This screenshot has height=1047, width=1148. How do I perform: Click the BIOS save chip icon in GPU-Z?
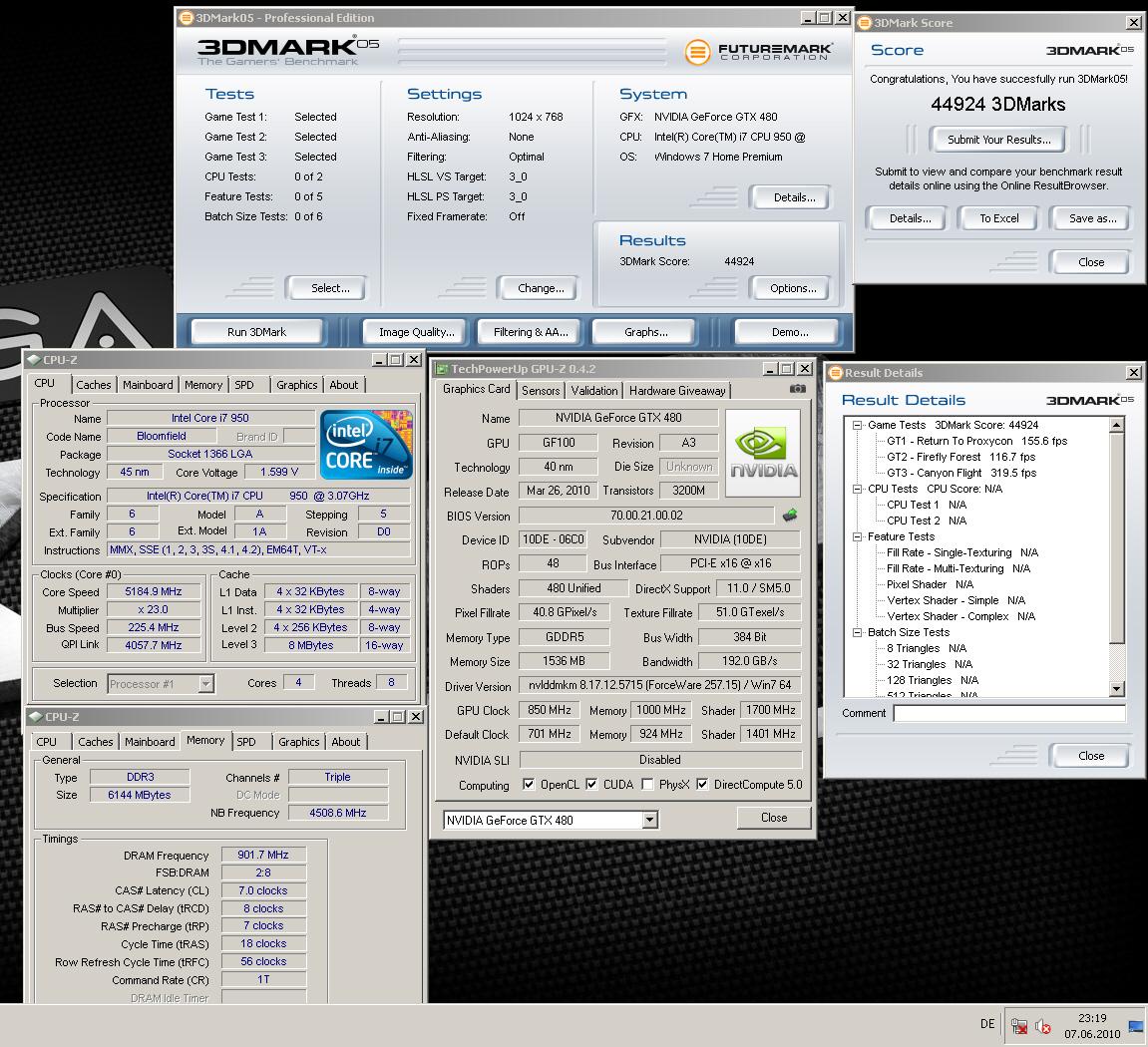(x=789, y=516)
